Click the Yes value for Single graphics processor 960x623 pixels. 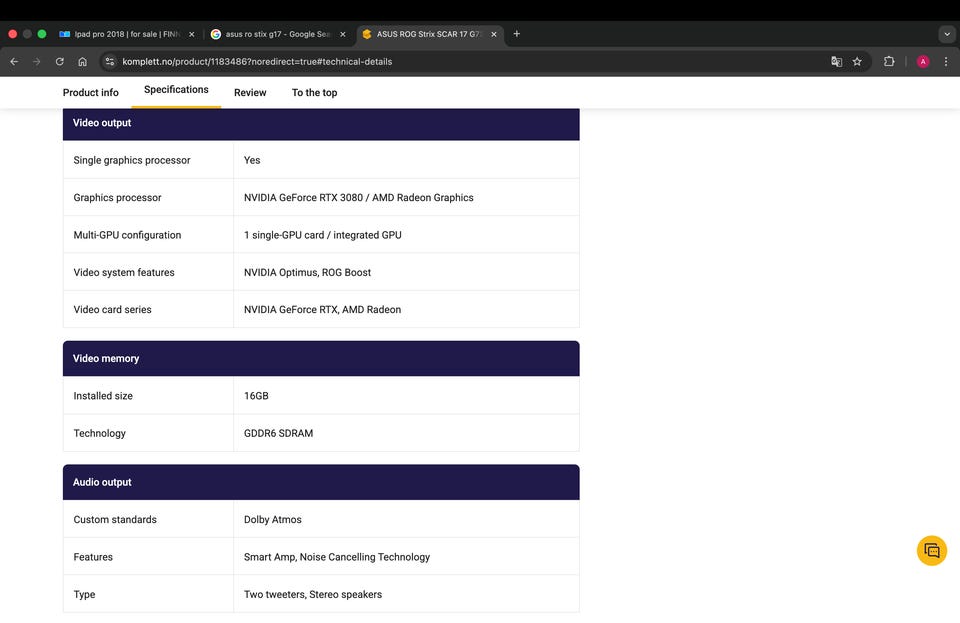click(x=252, y=160)
